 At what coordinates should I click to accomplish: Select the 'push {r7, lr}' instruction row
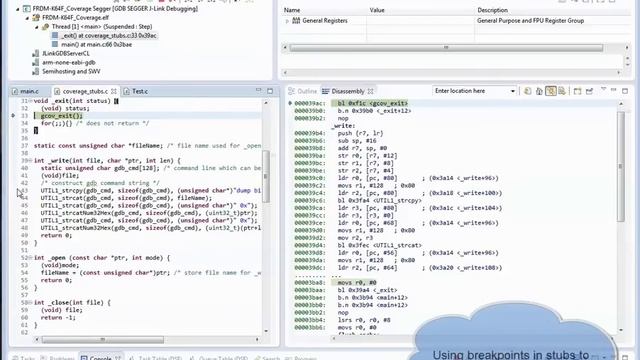coord(360,133)
